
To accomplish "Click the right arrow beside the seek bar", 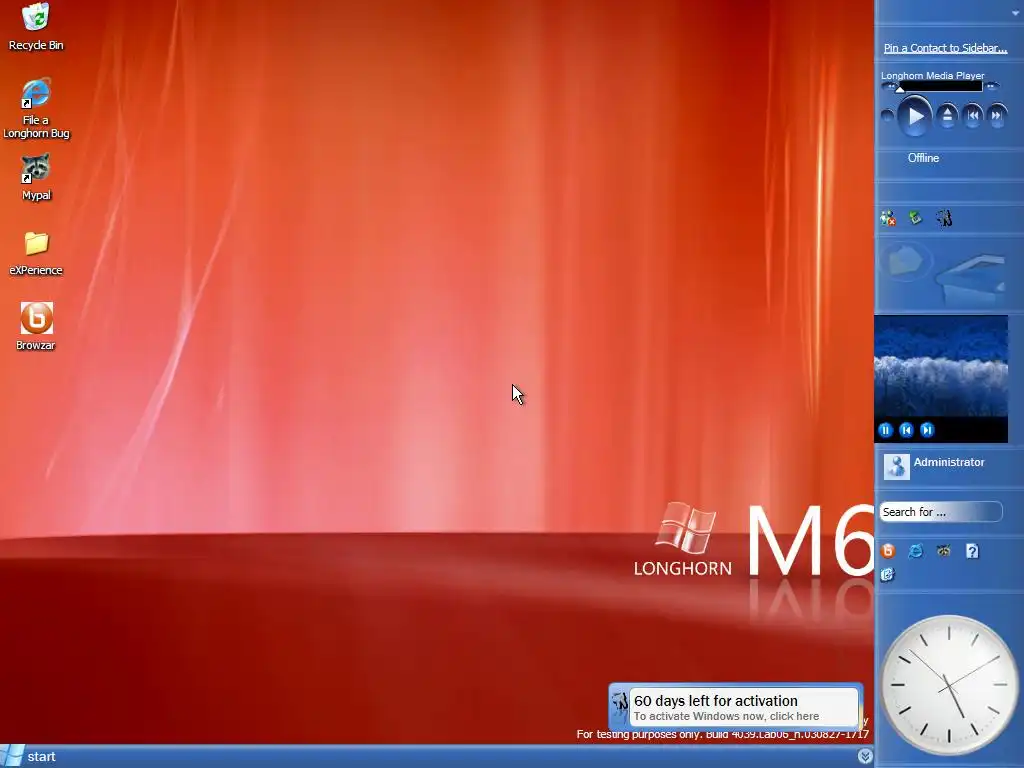I will (x=992, y=86).
